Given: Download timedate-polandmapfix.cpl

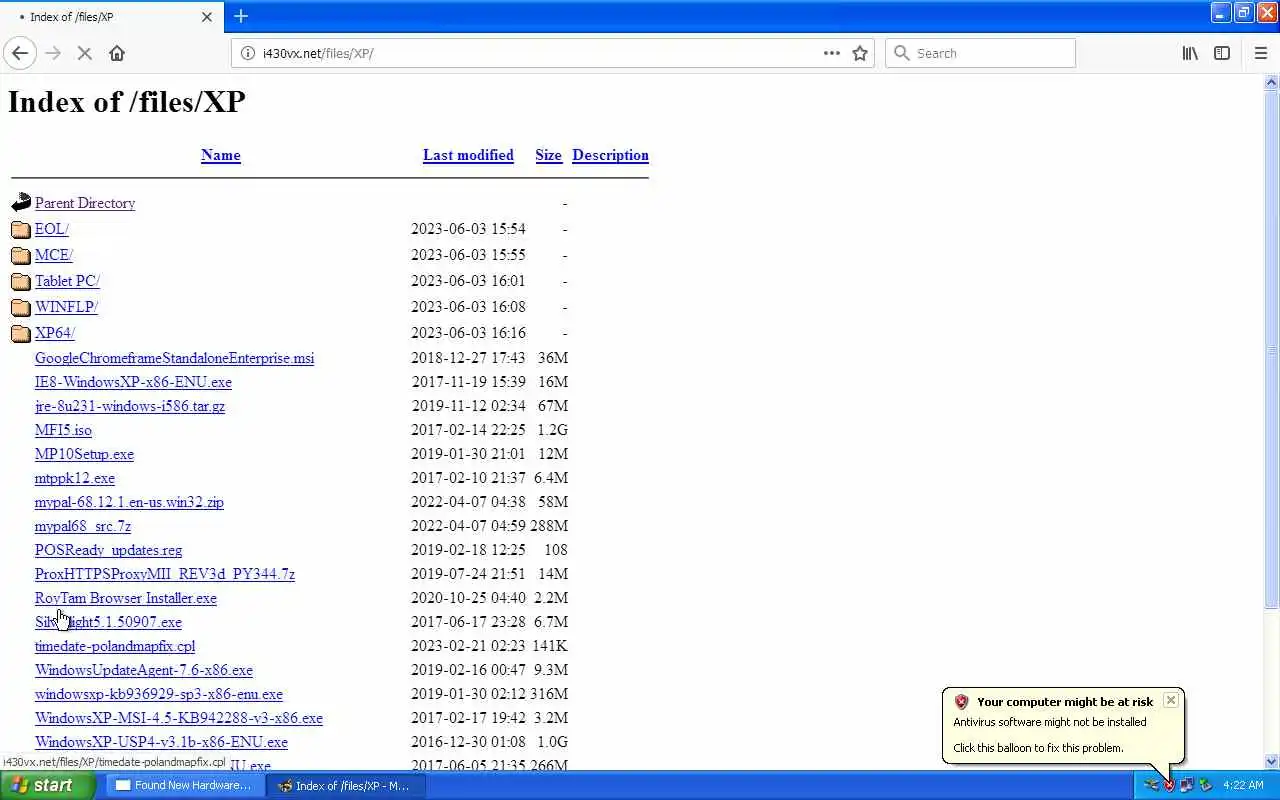Looking at the screenshot, I should 115,646.
